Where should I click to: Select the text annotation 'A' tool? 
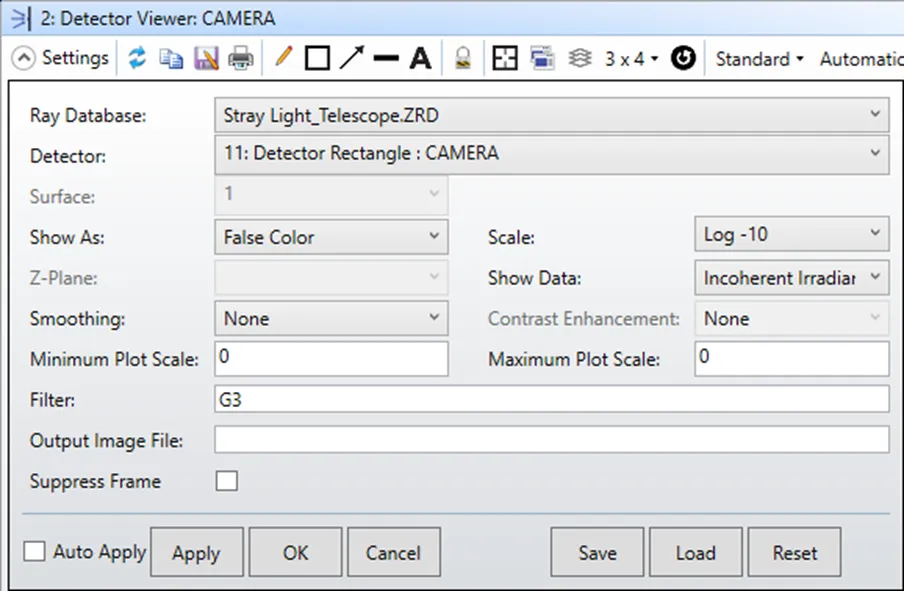[x=421, y=59]
